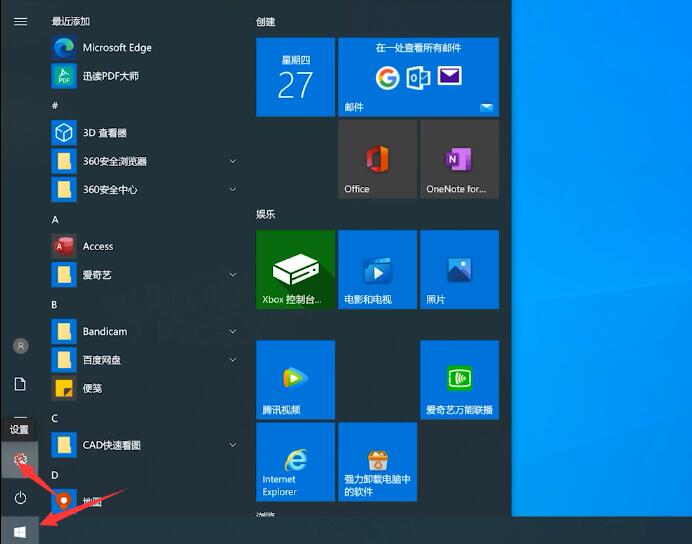Open the Xbox 控制台 tile

[x=295, y=270]
